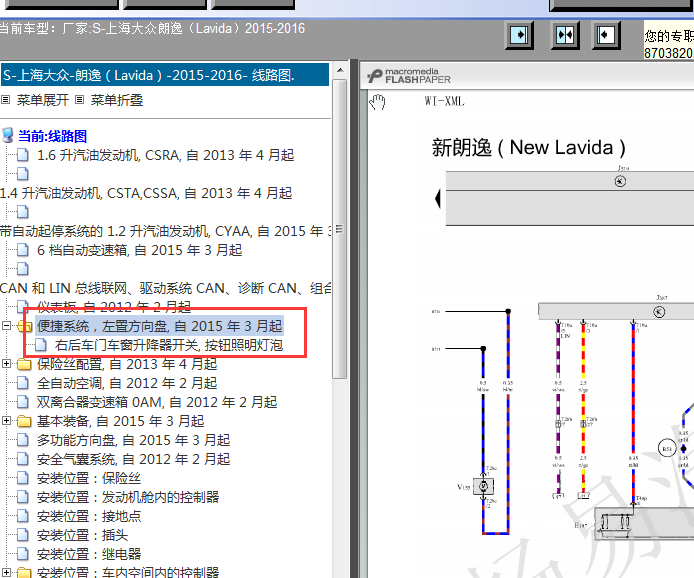This screenshot has width=694, height=578.
Task: Open 带自动起停系统的 1.2 升汽油发动机 entry
Action: (x=166, y=231)
